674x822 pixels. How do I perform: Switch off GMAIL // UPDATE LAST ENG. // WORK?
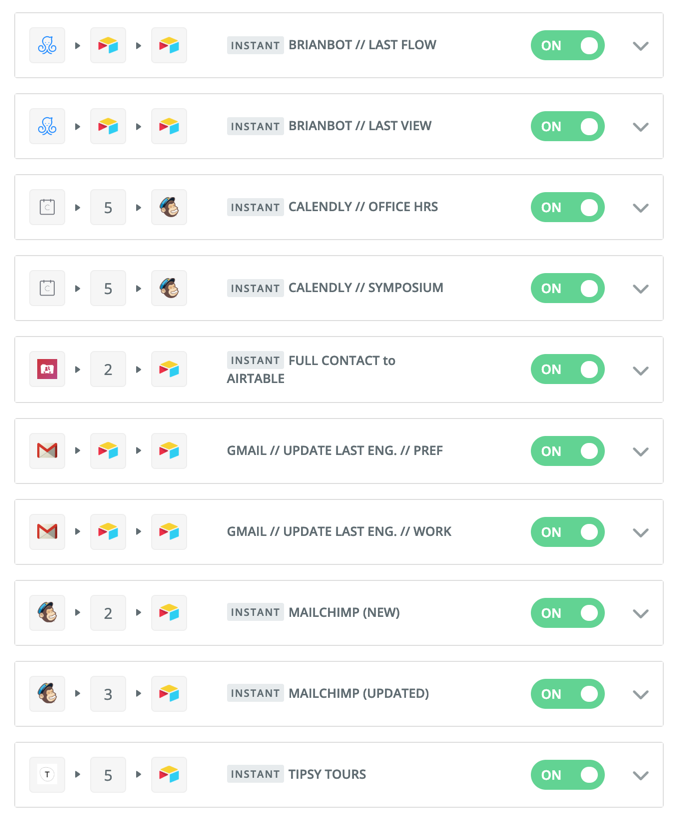point(567,532)
